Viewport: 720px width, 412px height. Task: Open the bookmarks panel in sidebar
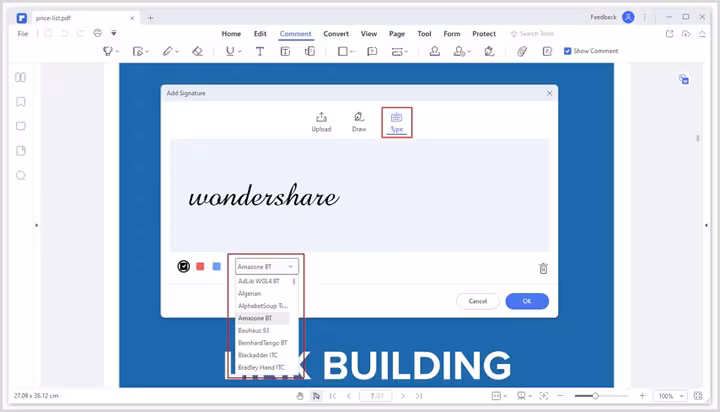pyautogui.click(x=21, y=102)
